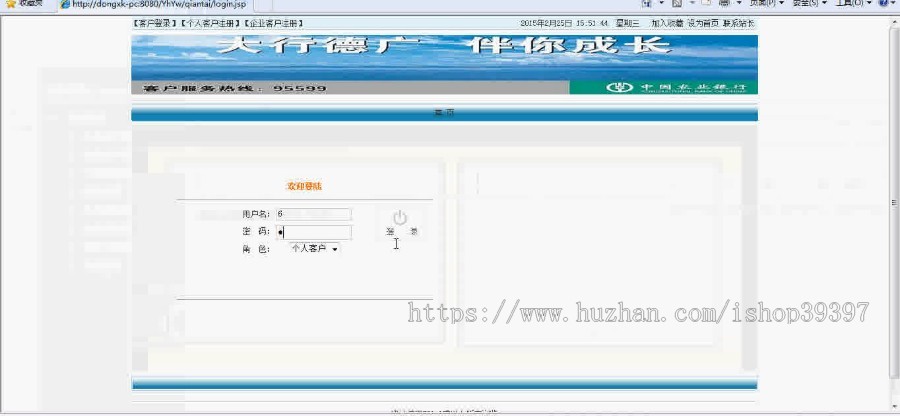Click the 加入收藏 link
900x416 pixels.
667,24
